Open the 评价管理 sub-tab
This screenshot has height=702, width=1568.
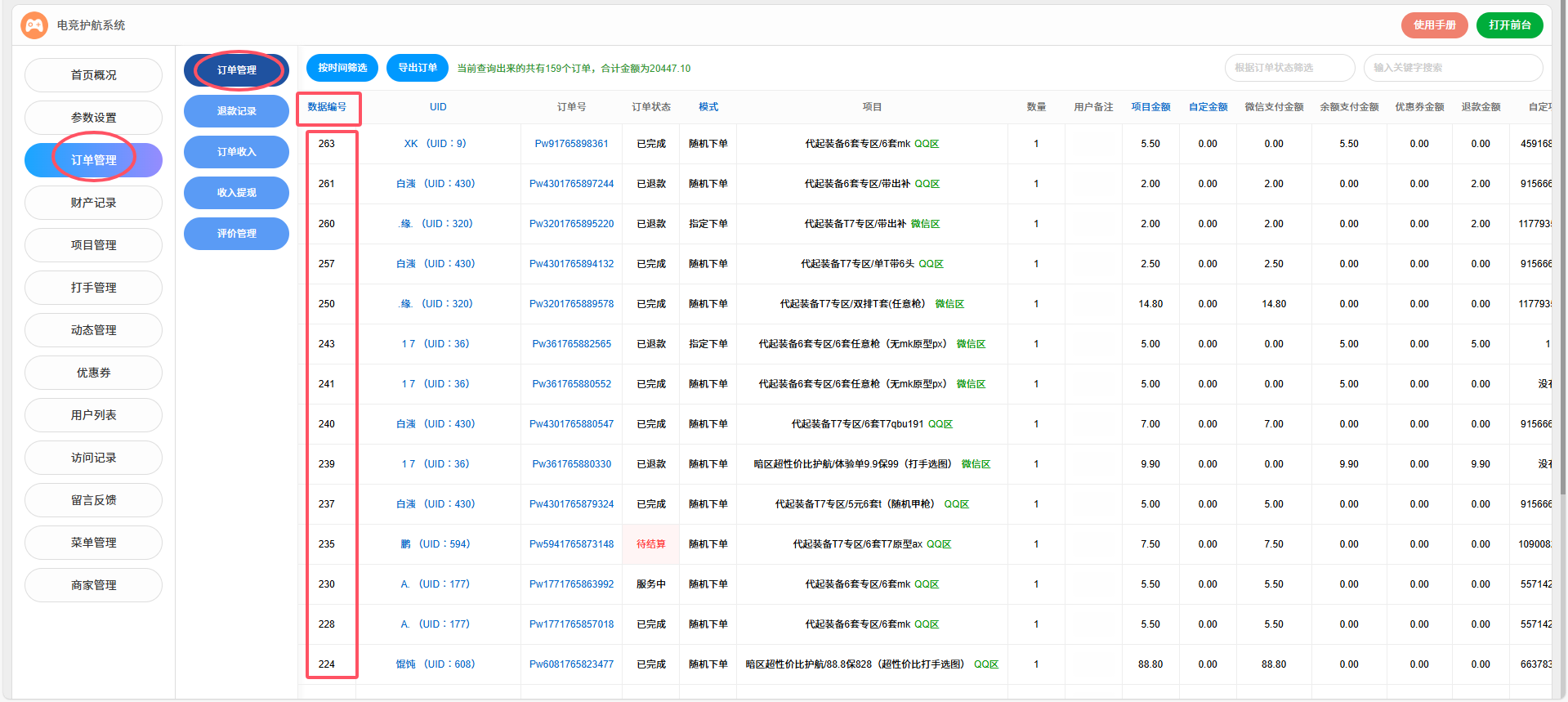(236, 234)
